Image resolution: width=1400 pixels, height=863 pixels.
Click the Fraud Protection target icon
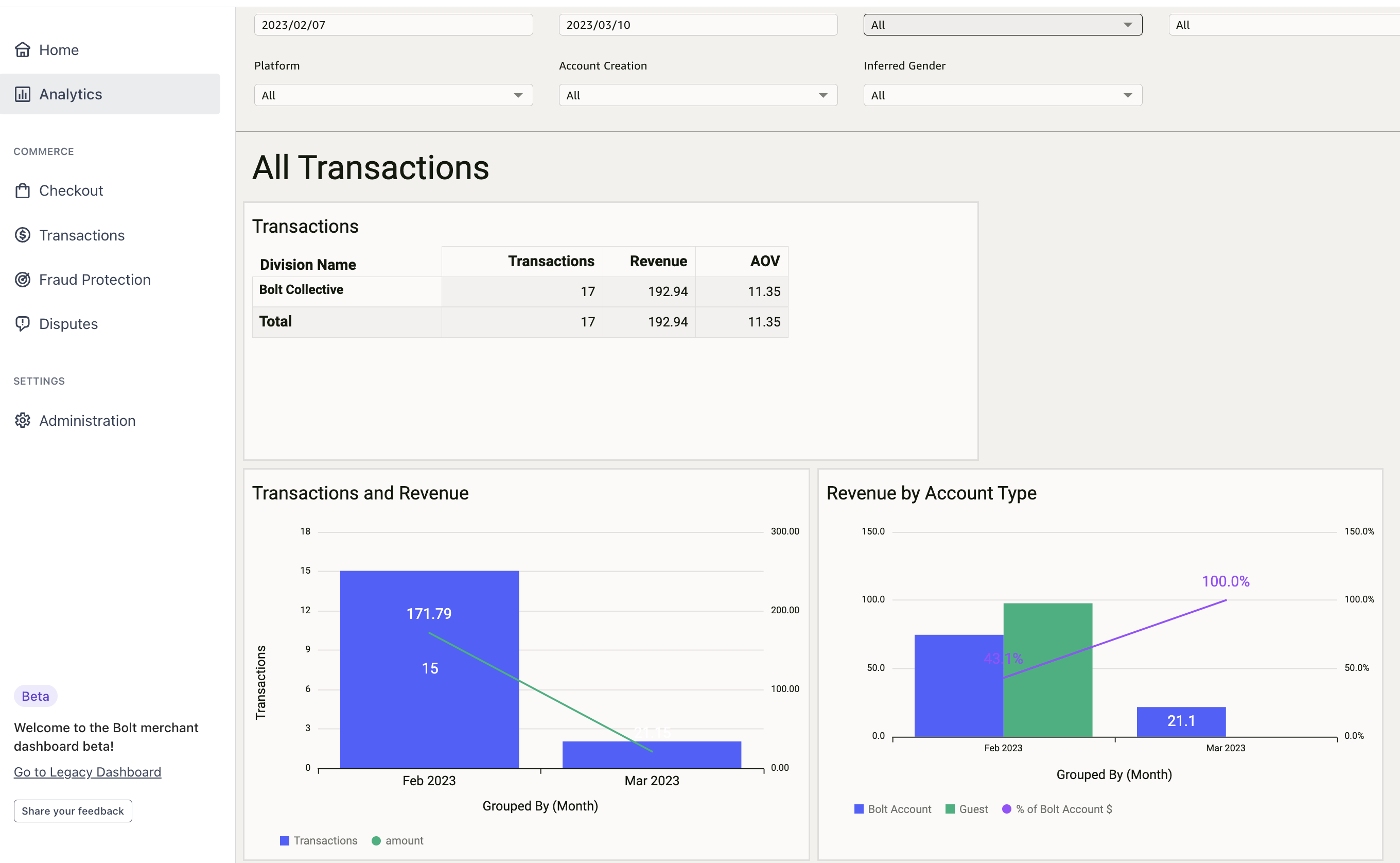22,280
